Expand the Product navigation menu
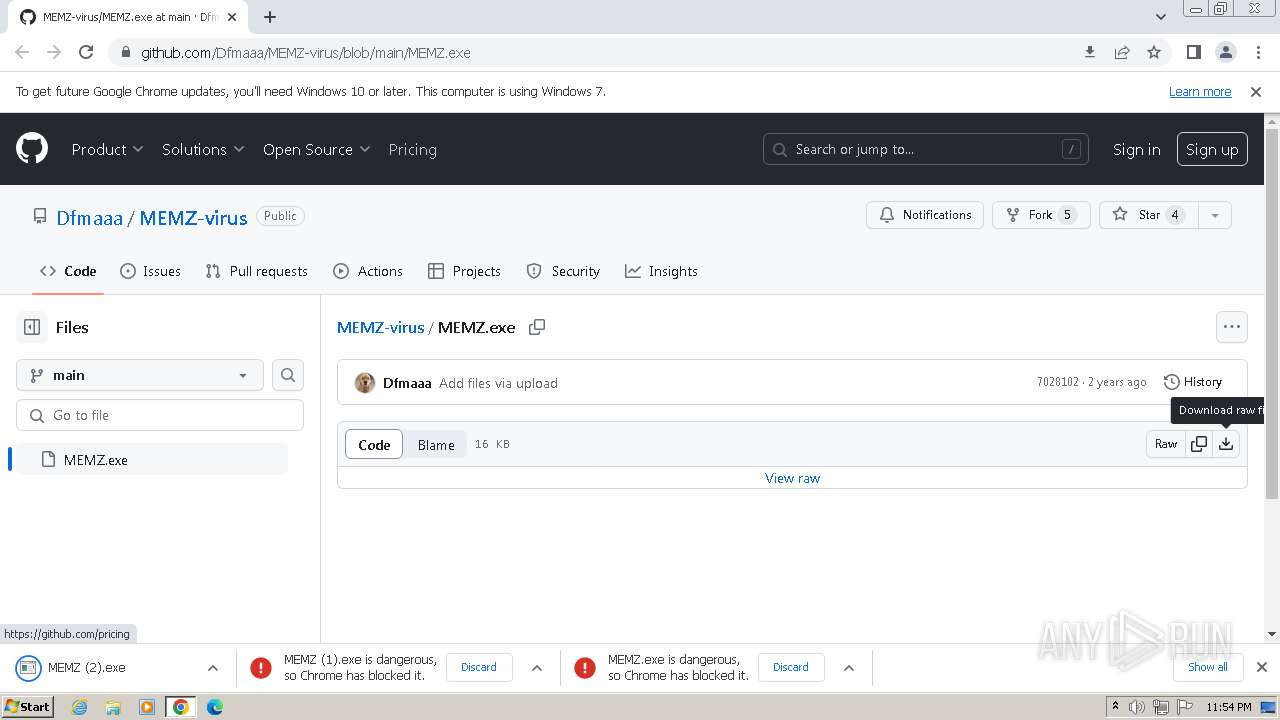 [107, 149]
